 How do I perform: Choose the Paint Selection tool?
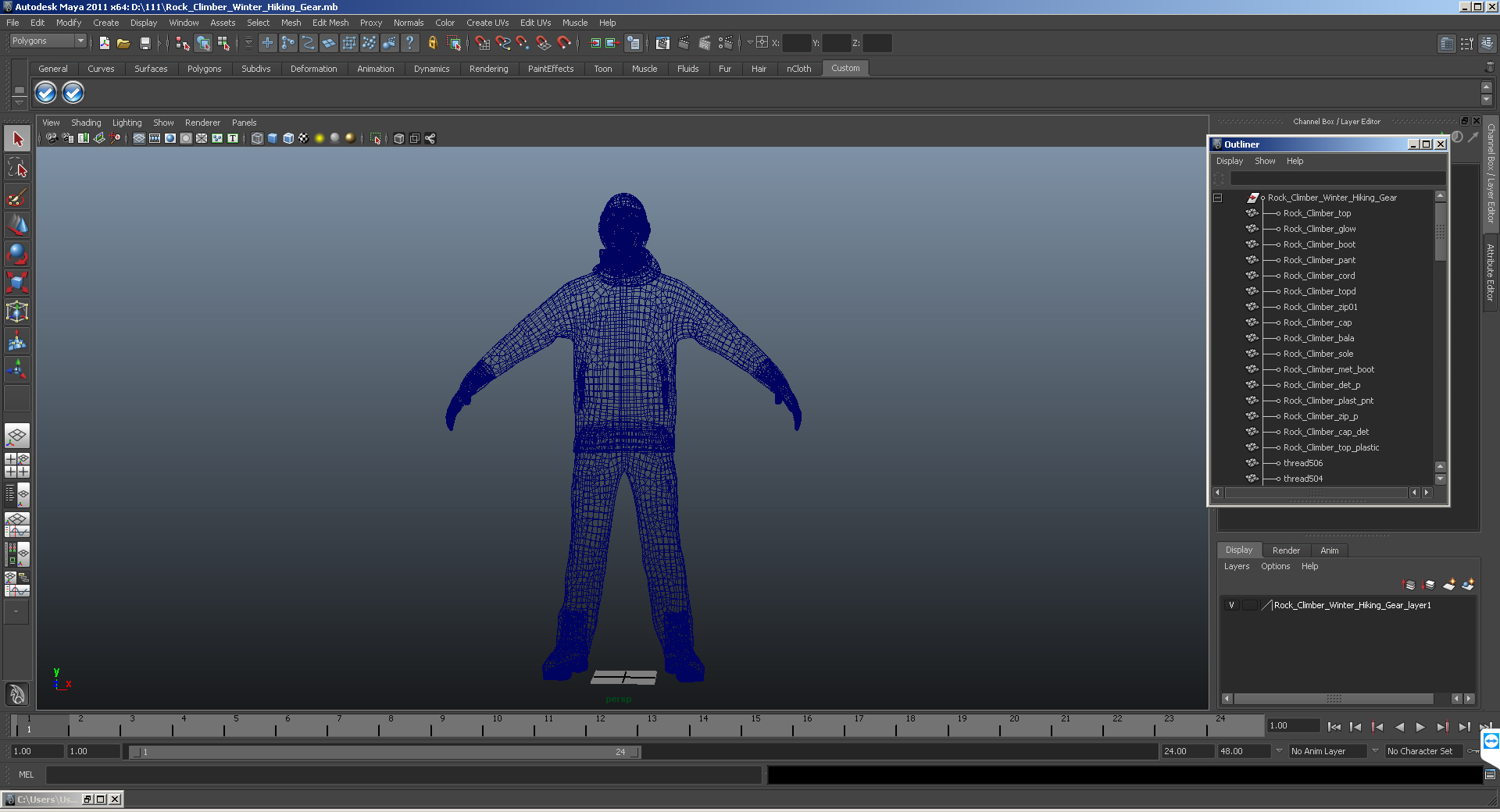click(17, 197)
